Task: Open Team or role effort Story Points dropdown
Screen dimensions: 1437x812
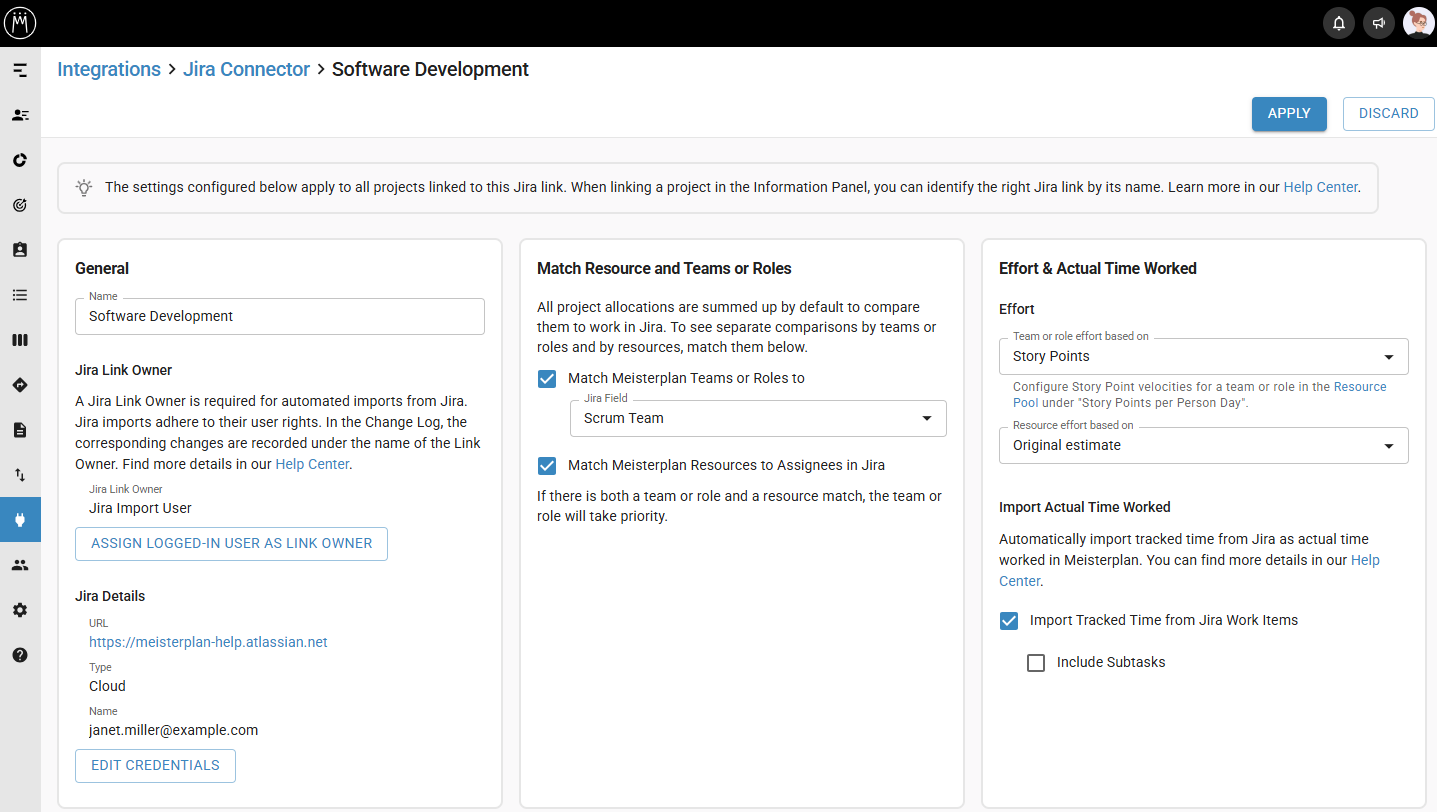Action: [x=1204, y=356]
